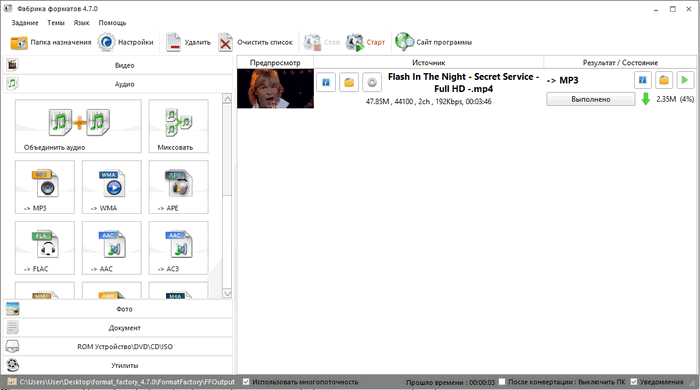The image size is (700, 390).
Task: Open the Язык menu
Action: tap(81, 23)
